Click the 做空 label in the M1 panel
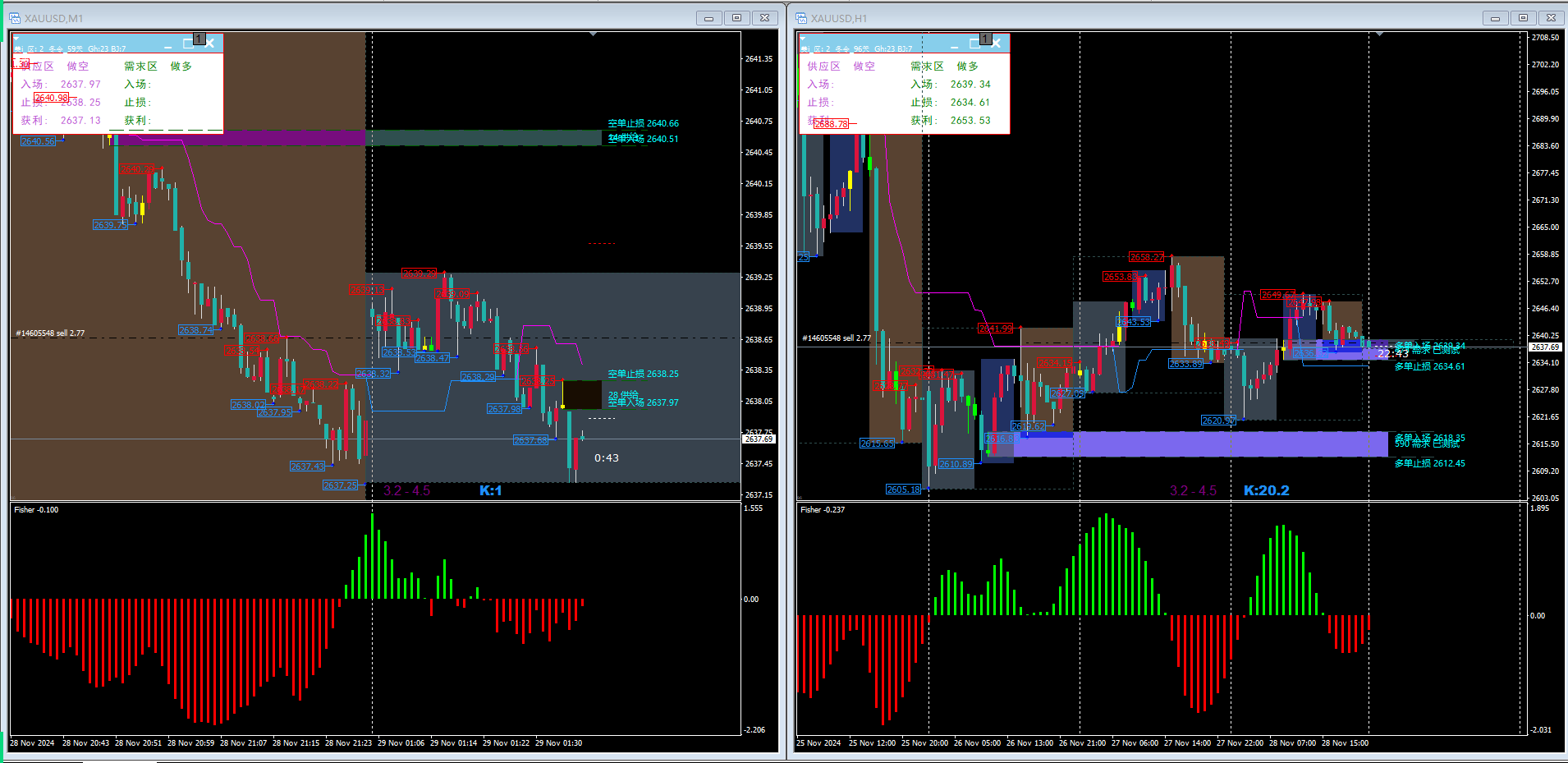Viewport: 1568px width, 763px height. pyautogui.click(x=78, y=67)
